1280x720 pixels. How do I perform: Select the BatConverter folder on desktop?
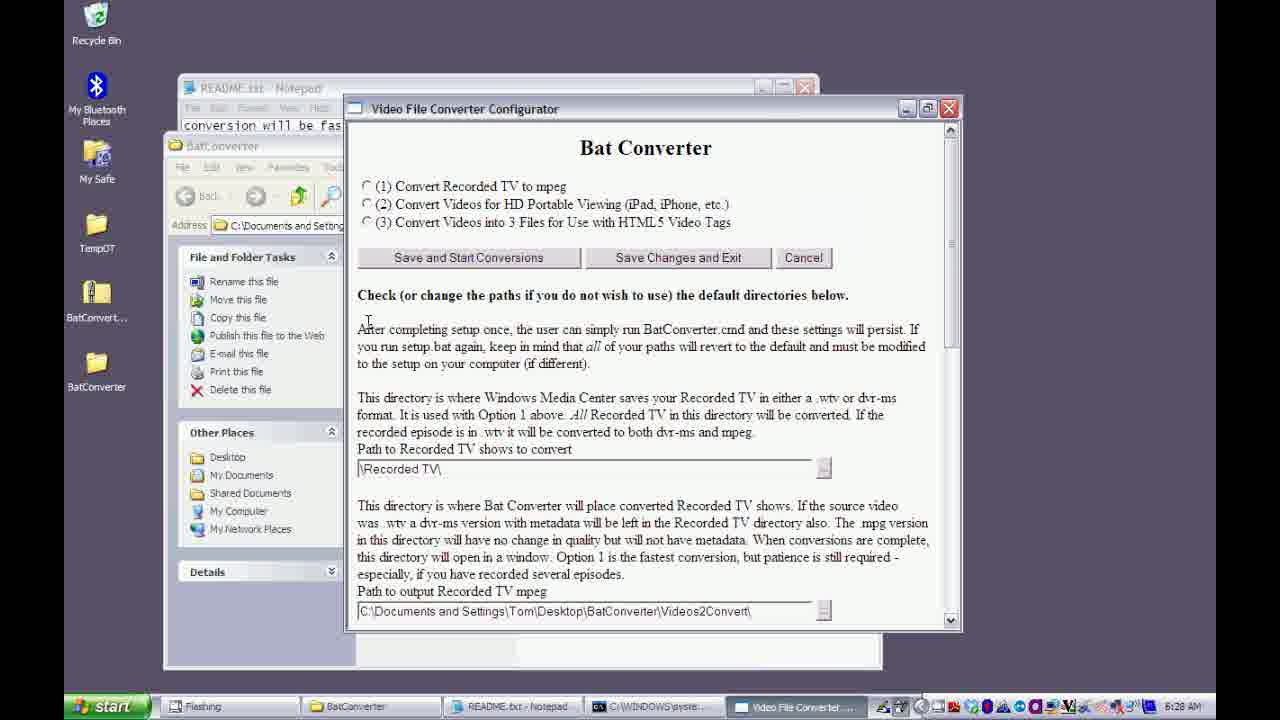point(97,370)
